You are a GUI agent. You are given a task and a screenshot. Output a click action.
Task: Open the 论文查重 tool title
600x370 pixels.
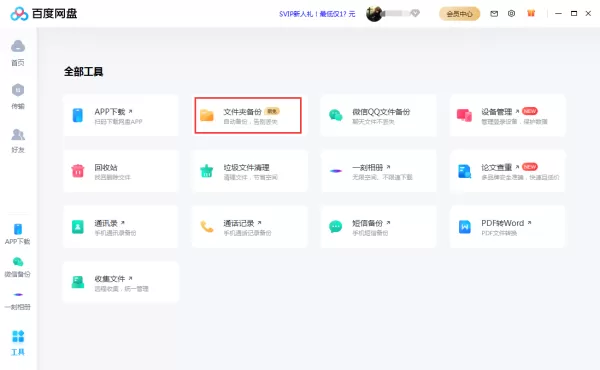[496, 167]
